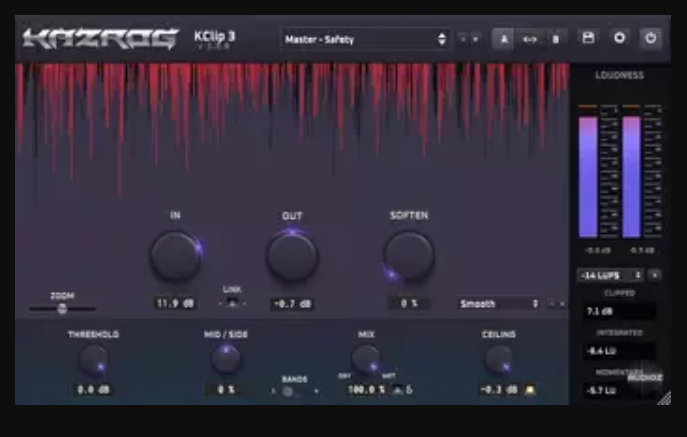
Task: Click the right meter peak dB value
Action: 642,251
